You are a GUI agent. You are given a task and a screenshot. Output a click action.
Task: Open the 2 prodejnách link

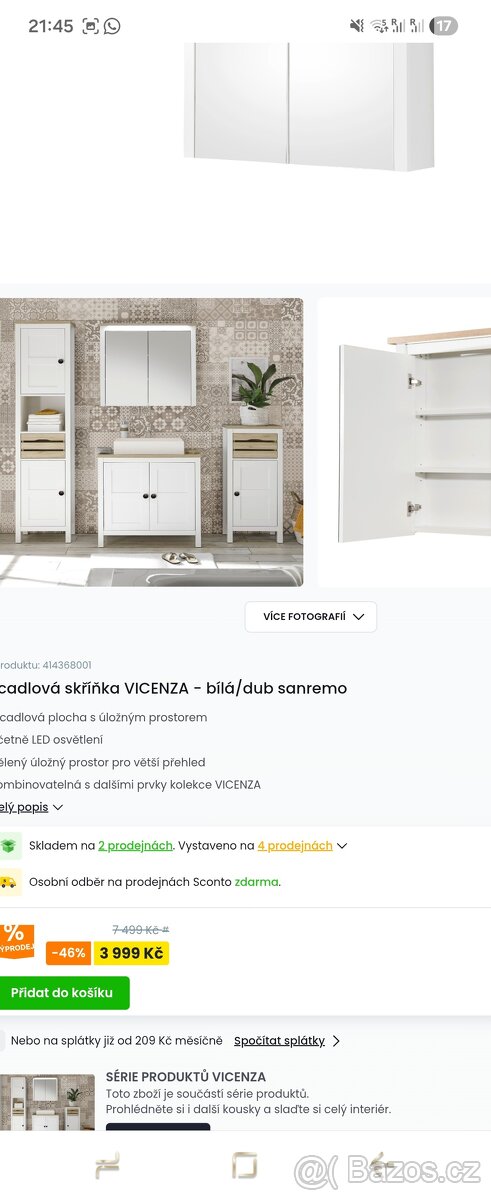[x=135, y=846]
